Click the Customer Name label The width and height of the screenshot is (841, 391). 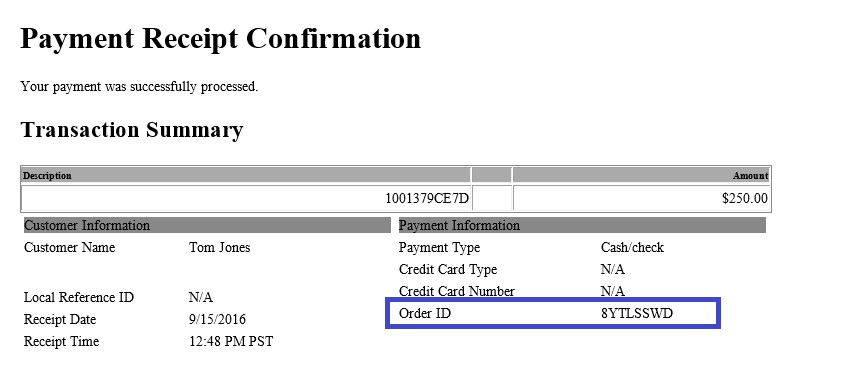(x=69, y=247)
